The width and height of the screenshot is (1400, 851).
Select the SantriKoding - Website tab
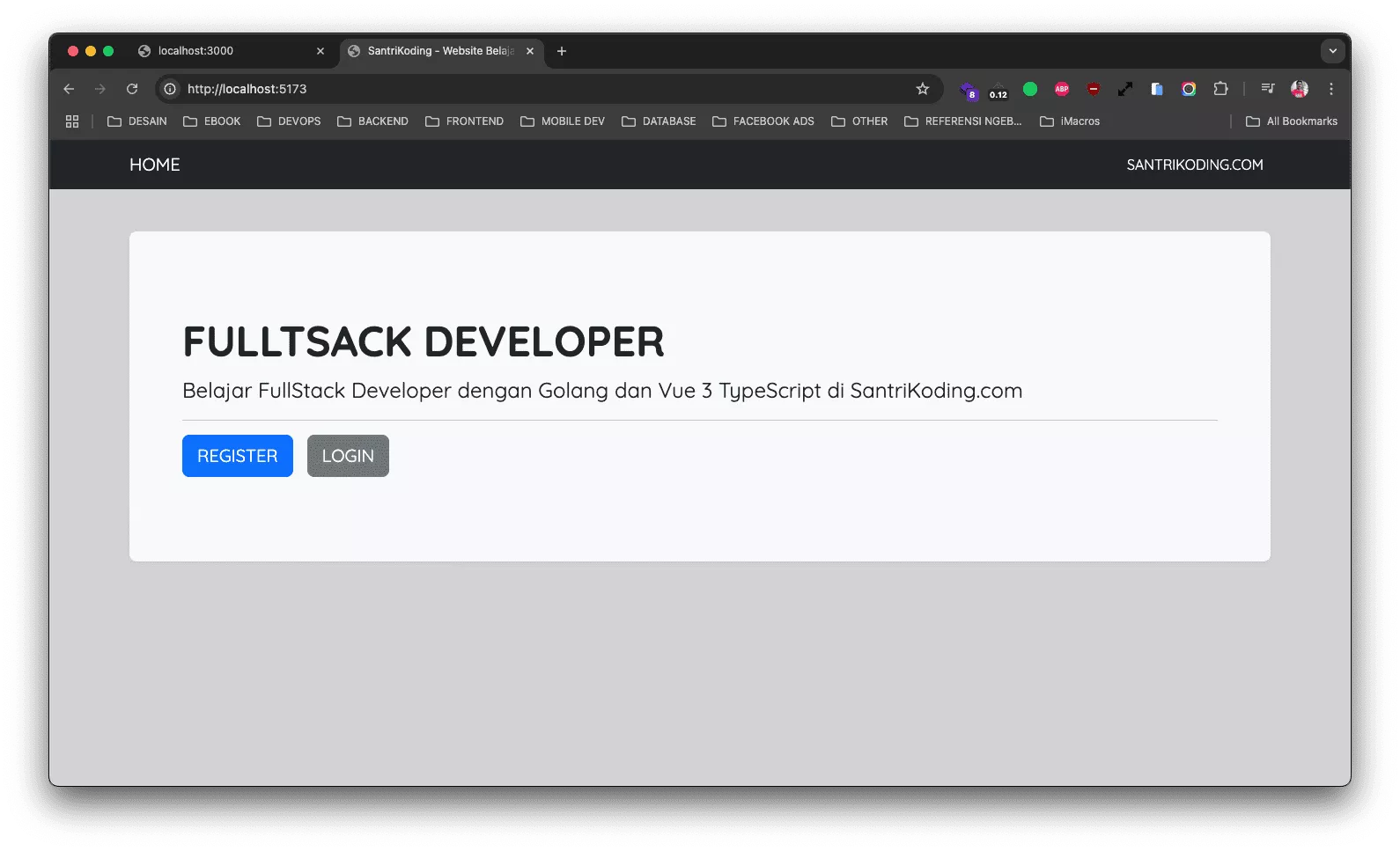[441, 51]
